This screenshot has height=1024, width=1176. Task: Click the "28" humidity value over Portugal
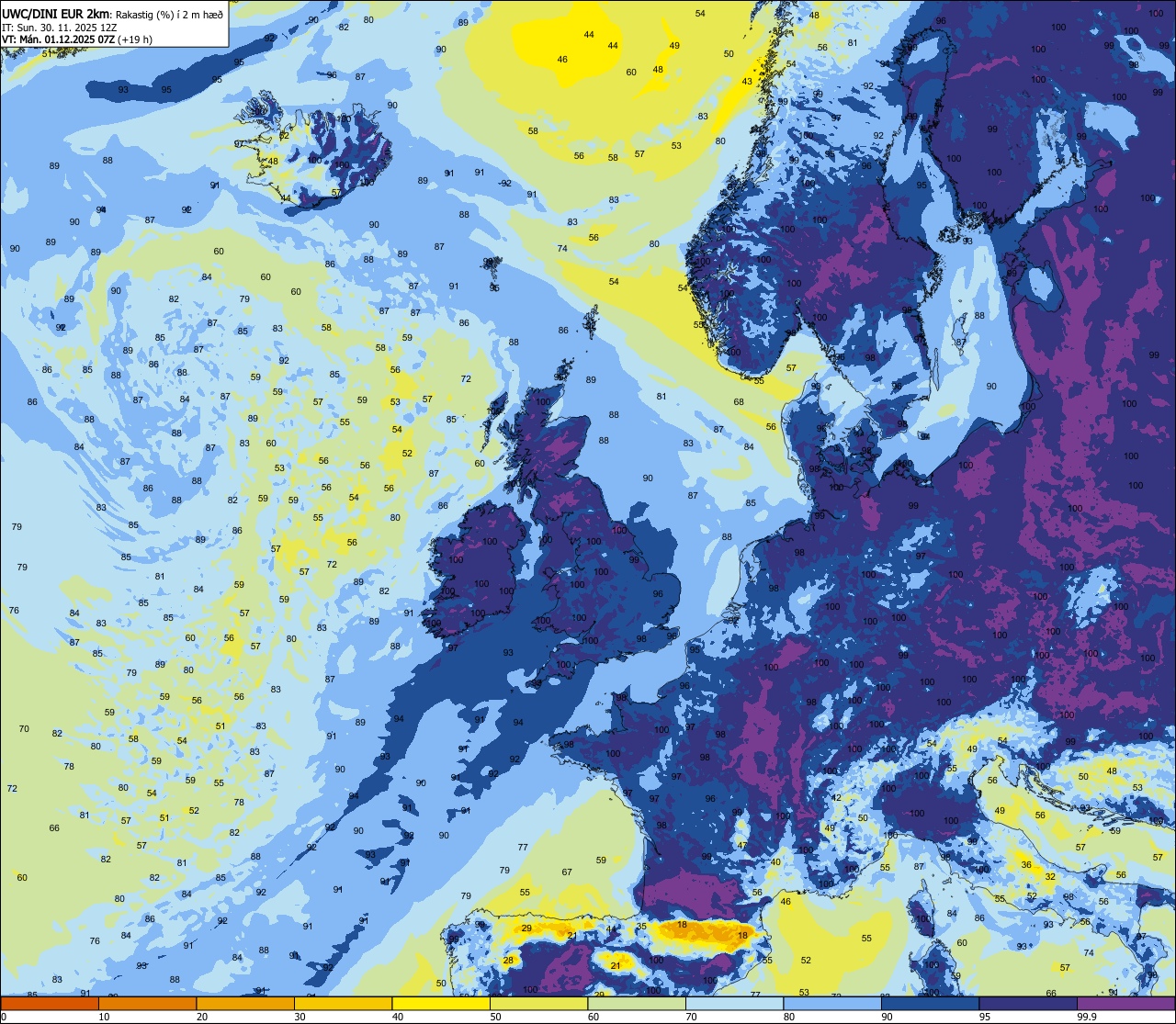pyautogui.click(x=508, y=961)
